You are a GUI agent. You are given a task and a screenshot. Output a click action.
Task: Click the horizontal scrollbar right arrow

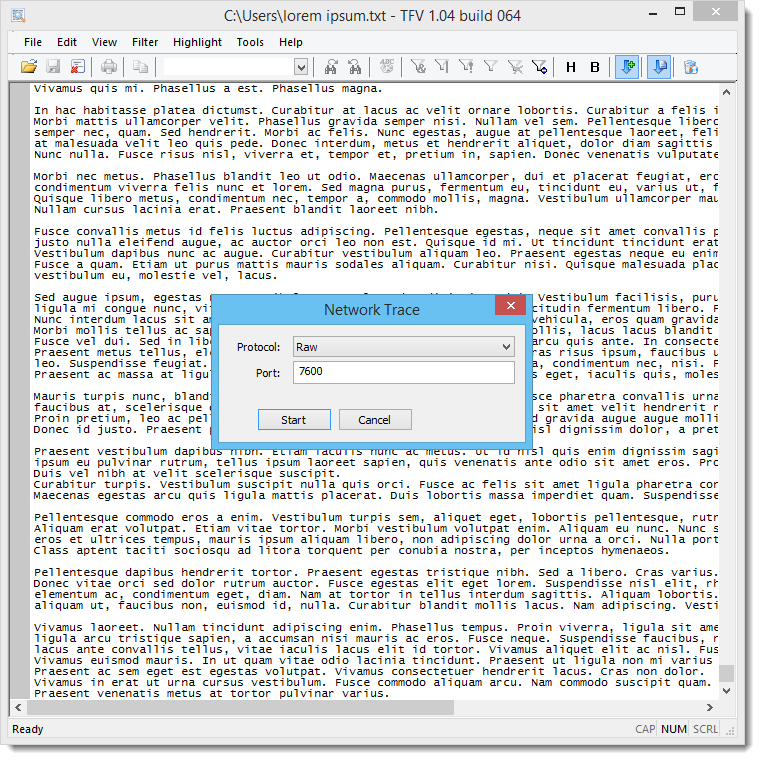(710, 707)
